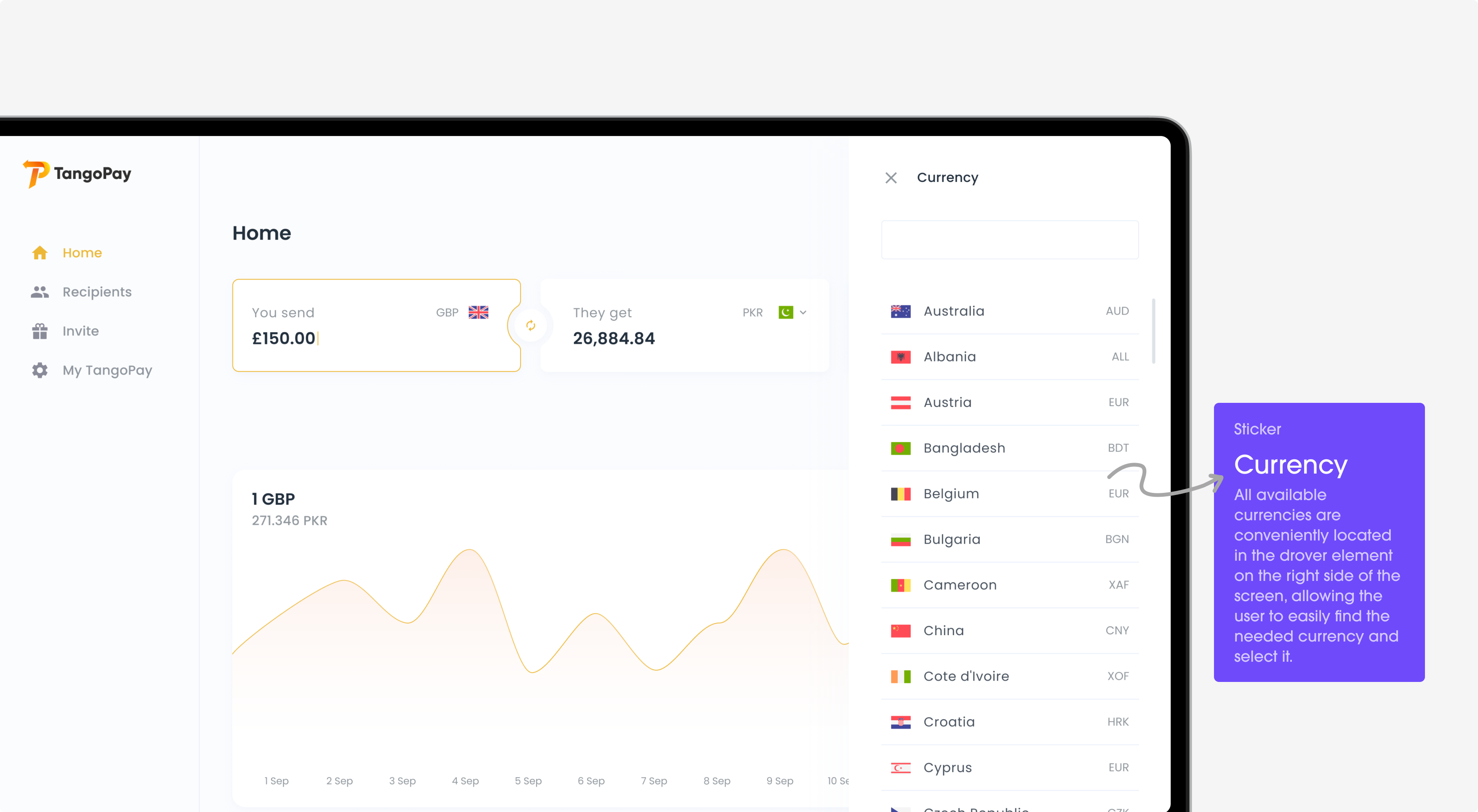This screenshot has height=812, width=1478.
Task: Click the 9 Sep chart date label
Action: (780, 781)
